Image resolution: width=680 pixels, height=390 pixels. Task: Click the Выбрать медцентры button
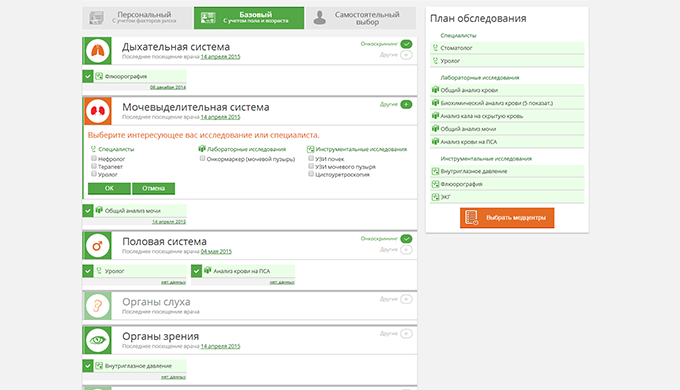[x=507, y=218]
